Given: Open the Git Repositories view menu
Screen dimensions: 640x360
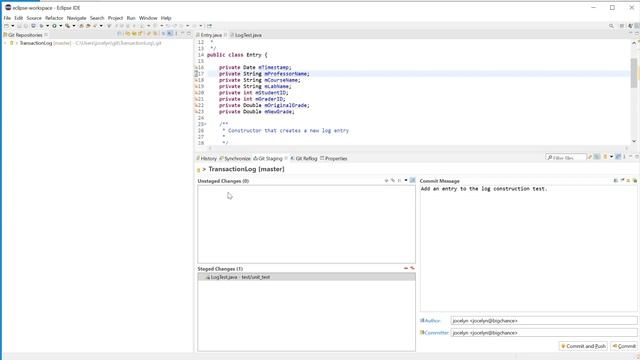Looking at the screenshot, I should coord(176,33).
